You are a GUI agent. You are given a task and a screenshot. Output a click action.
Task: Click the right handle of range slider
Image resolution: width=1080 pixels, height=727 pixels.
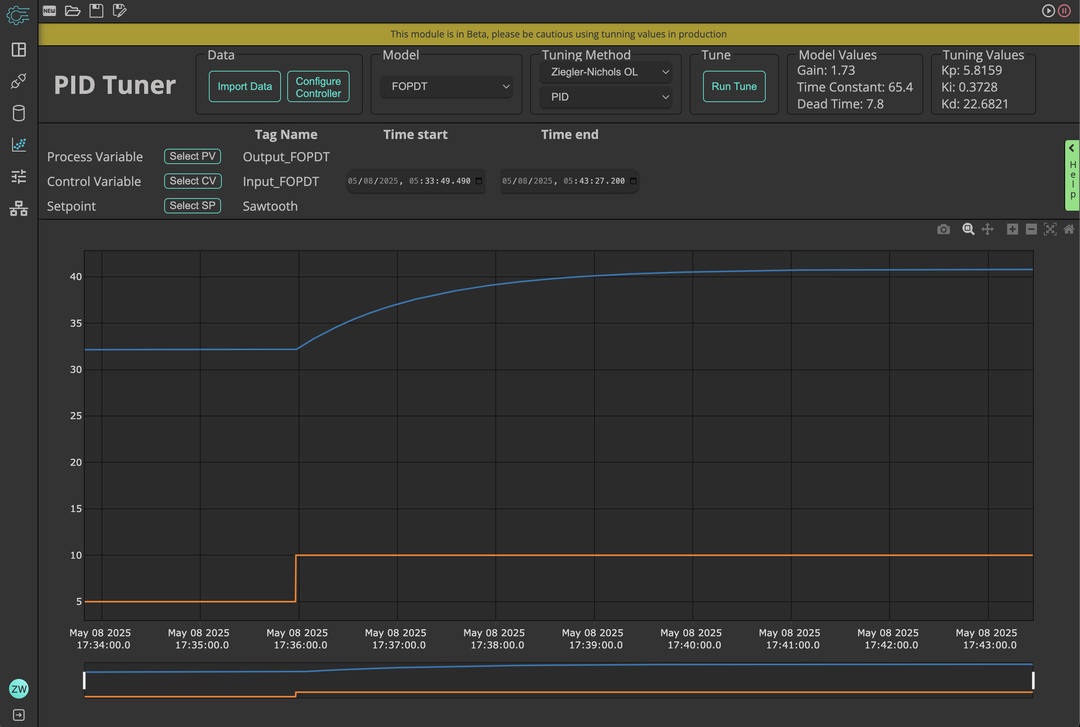click(x=1032, y=681)
